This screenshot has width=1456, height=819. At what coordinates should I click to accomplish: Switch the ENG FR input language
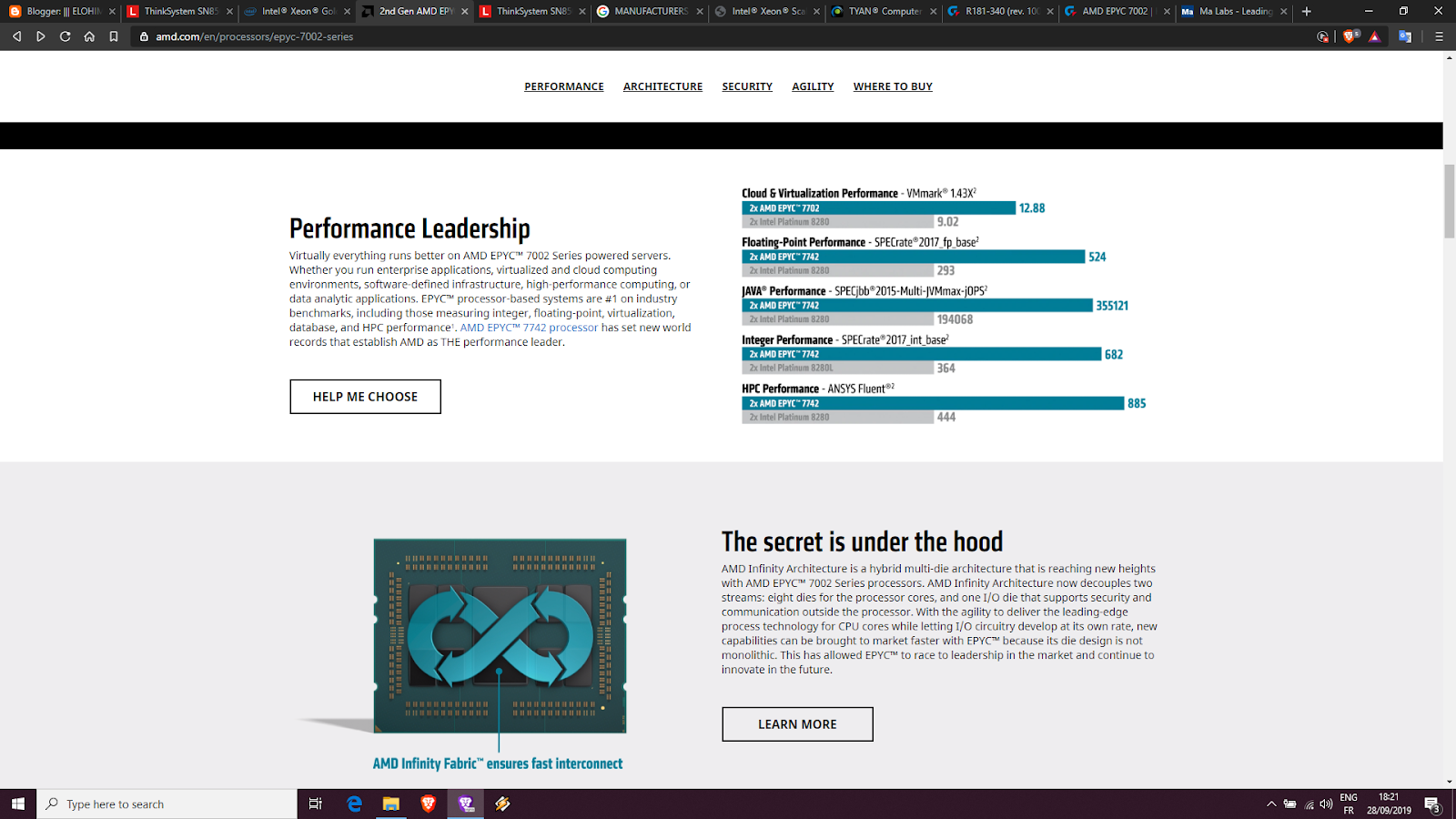pyautogui.click(x=1349, y=804)
